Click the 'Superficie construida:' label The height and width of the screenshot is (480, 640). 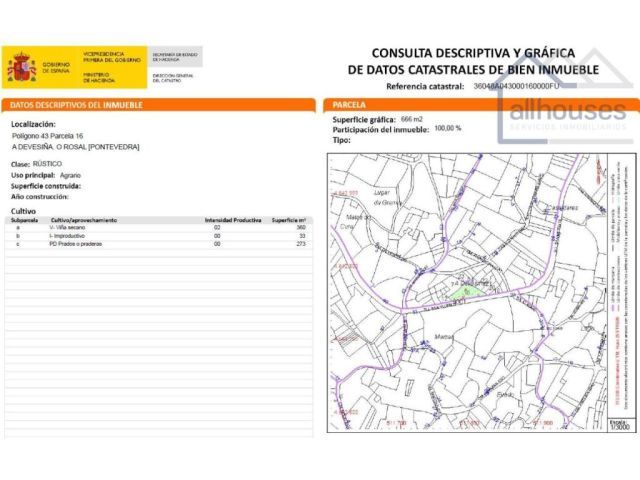click(x=46, y=186)
